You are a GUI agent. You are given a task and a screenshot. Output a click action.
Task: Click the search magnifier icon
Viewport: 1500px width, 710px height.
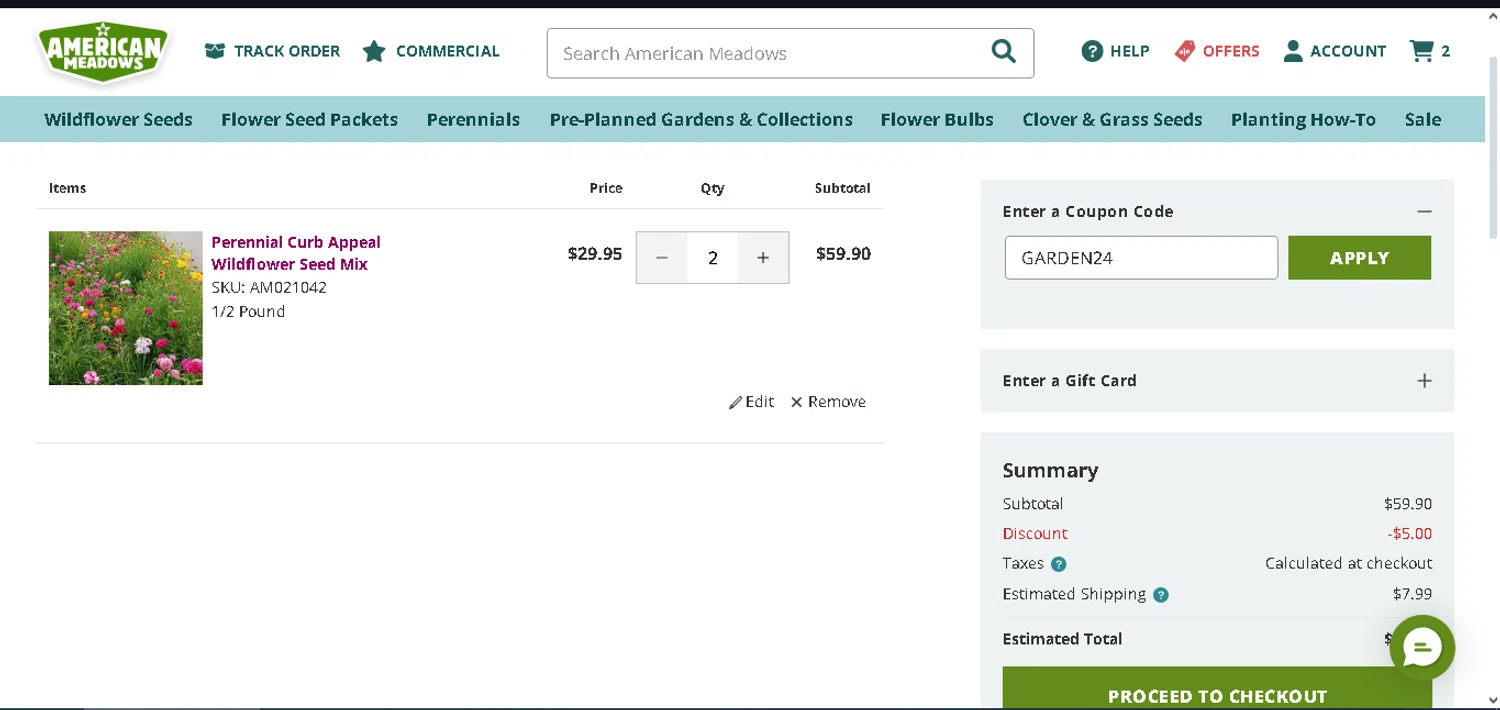(1003, 52)
